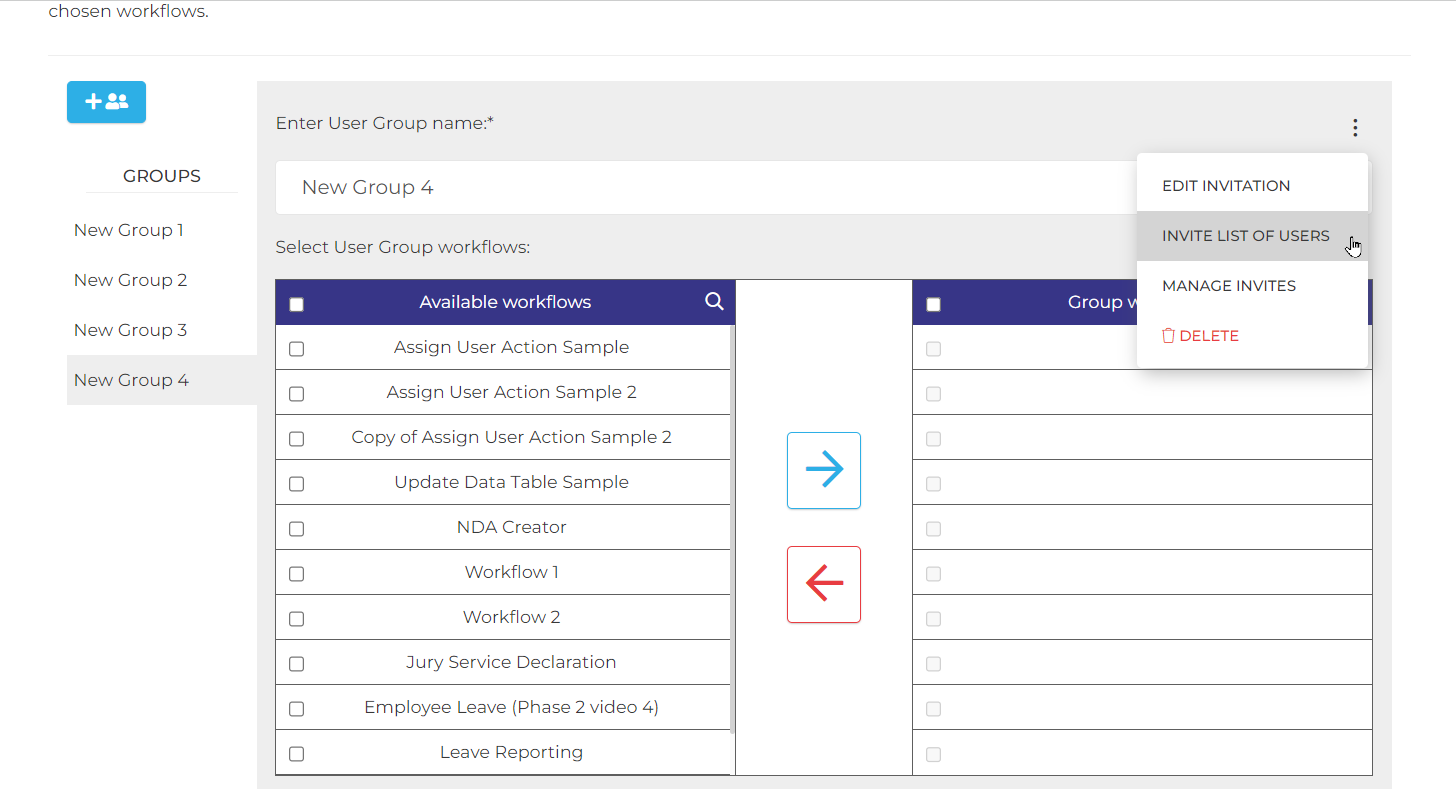Toggle select-all checkbox for Available workflows
Screen dimensions: 1456x789
click(296, 304)
